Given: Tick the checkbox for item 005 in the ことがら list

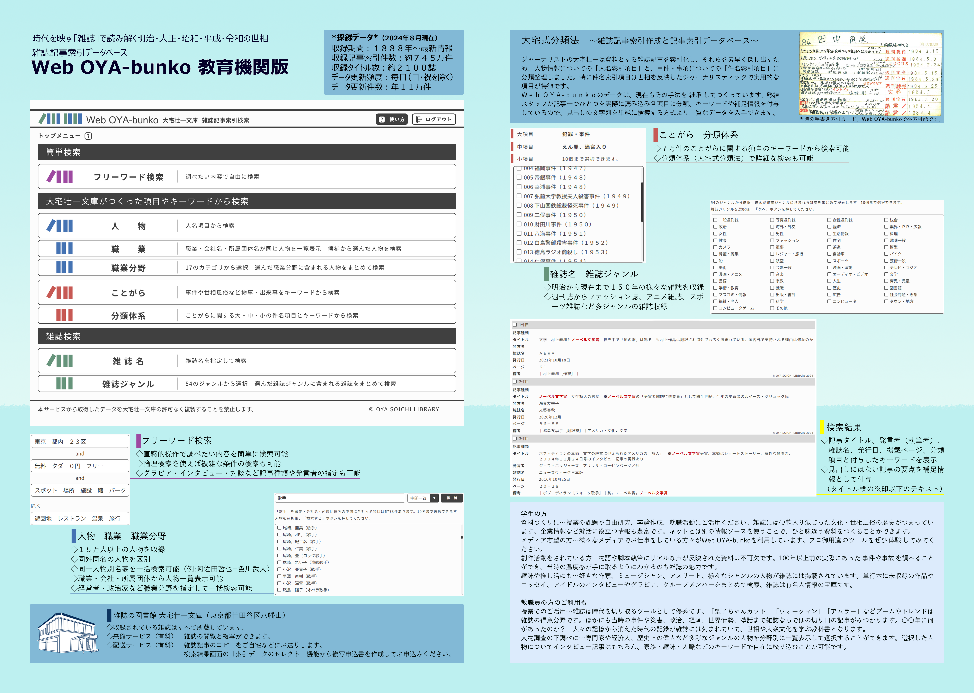Looking at the screenshot, I should coord(519,177).
